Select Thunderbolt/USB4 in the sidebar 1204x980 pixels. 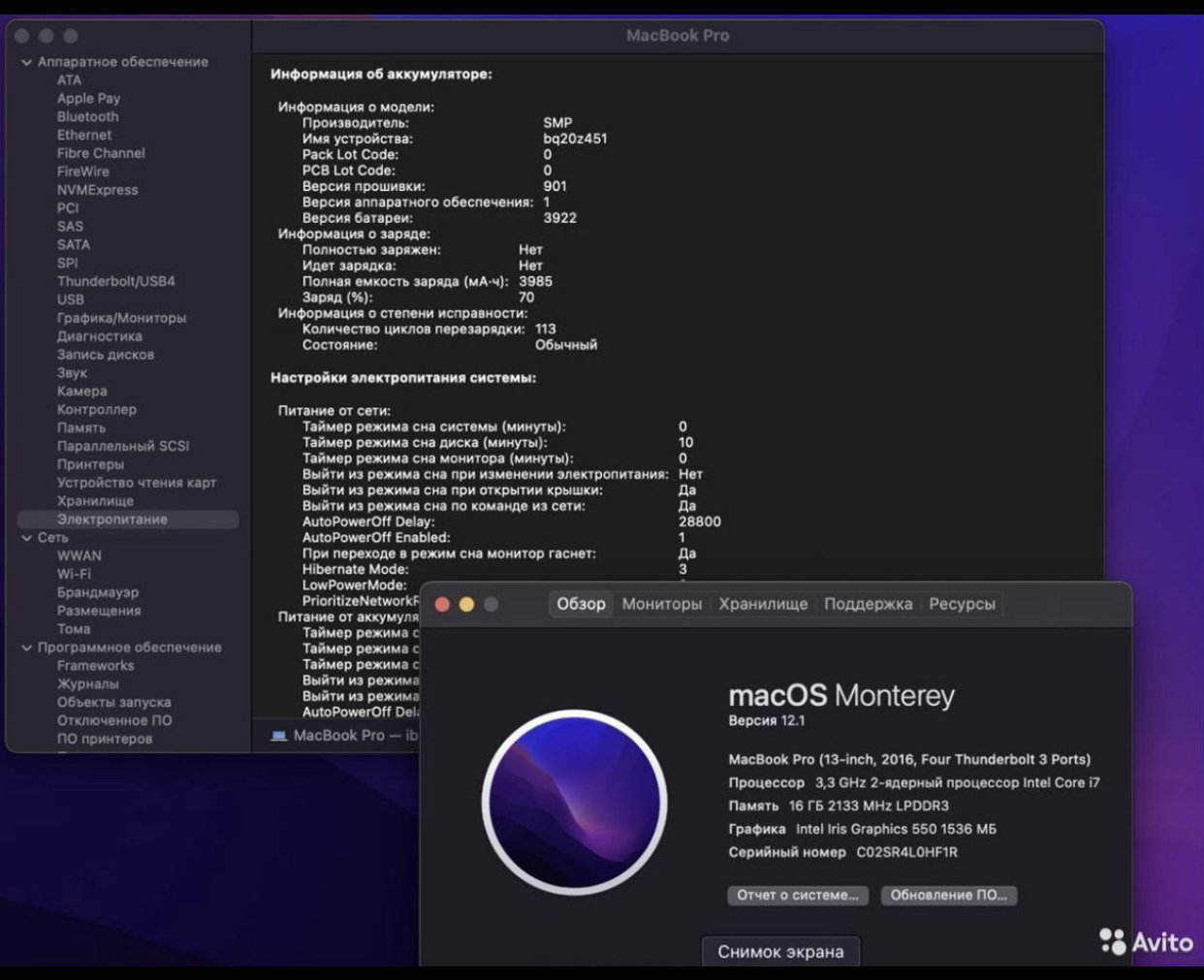[115, 281]
